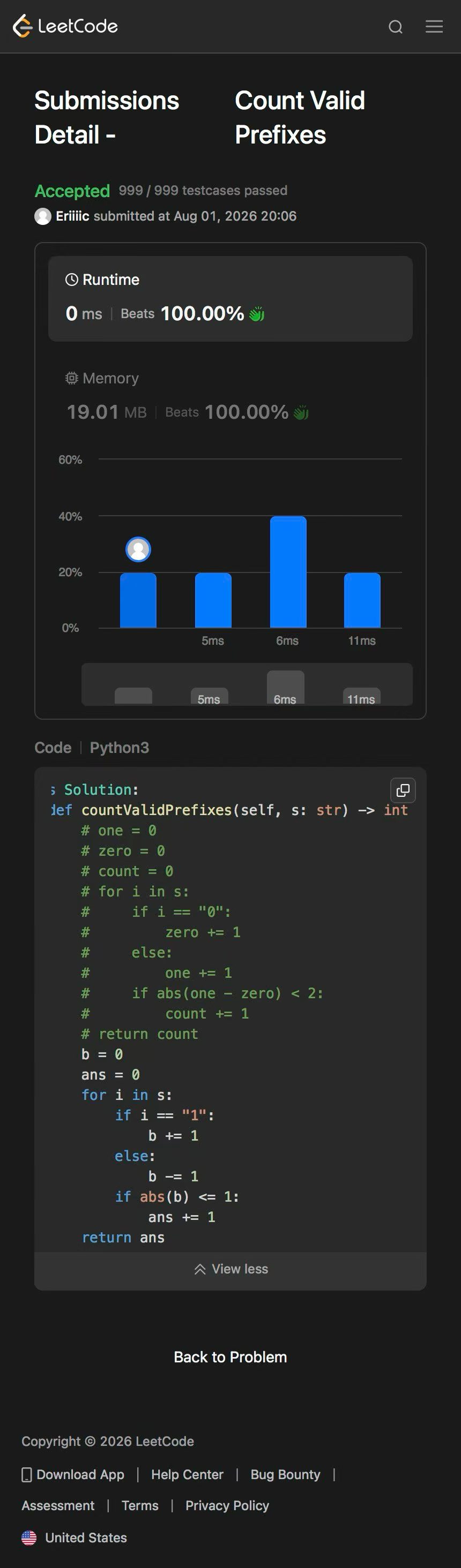The height and width of the screenshot is (1568, 461).
Task: Open the hamburger navigation menu
Action: (x=434, y=26)
